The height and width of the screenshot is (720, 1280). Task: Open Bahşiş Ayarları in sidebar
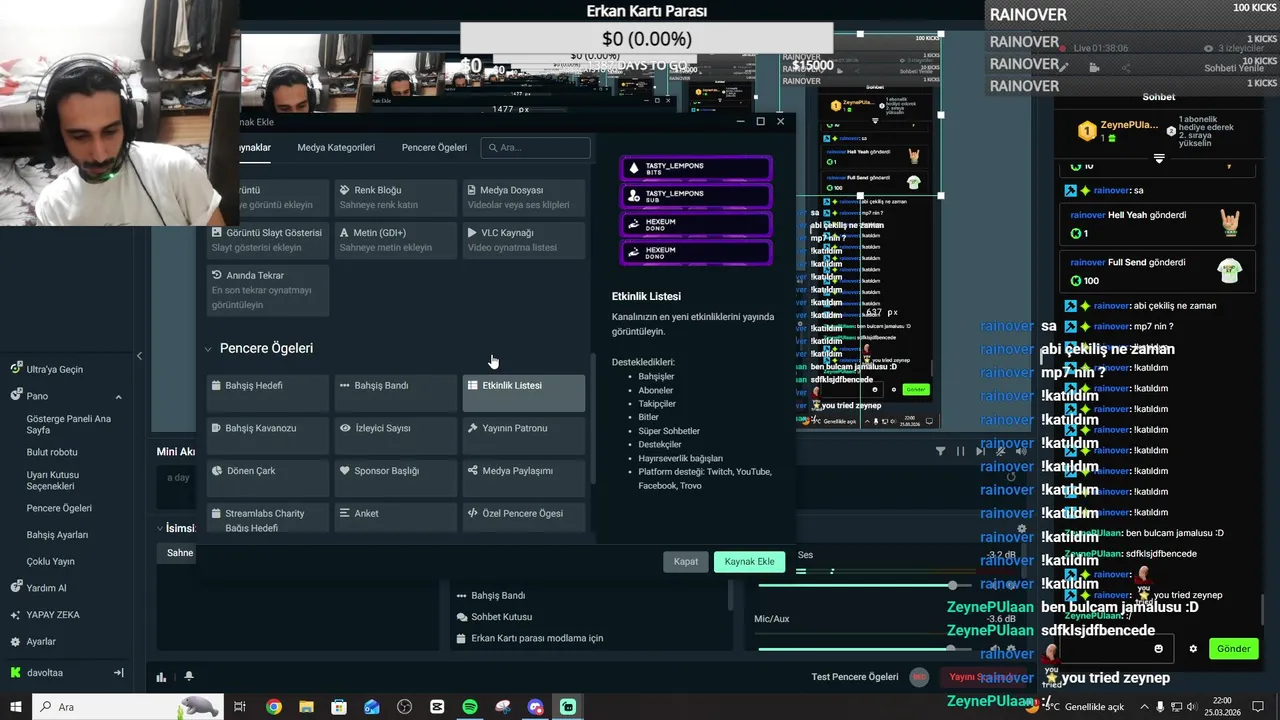click(x=57, y=535)
